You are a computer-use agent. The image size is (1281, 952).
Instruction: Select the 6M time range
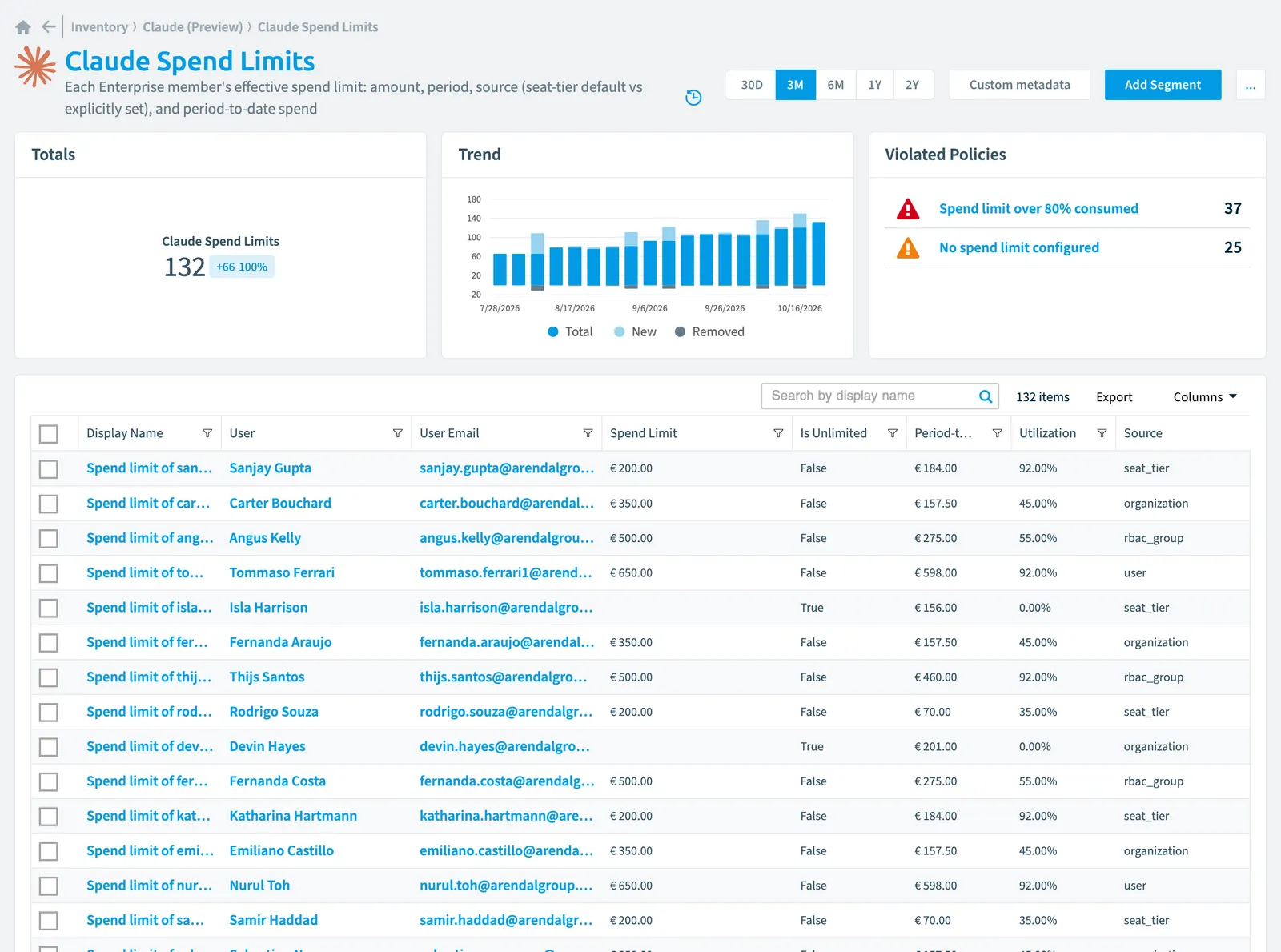pyautogui.click(x=836, y=85)
